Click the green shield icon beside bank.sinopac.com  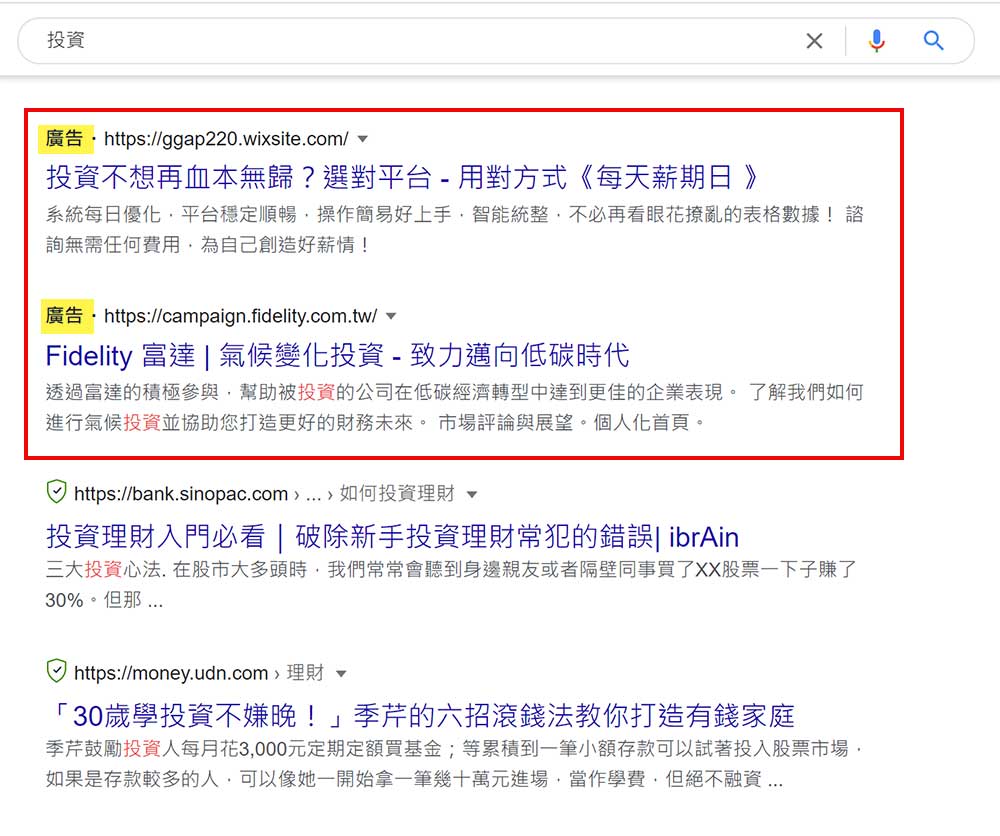point(57,492)
